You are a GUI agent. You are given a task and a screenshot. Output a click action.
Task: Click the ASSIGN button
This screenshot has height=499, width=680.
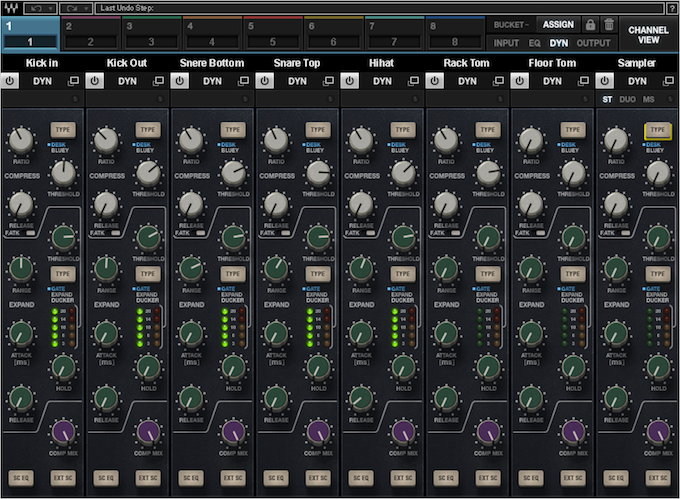558,25
